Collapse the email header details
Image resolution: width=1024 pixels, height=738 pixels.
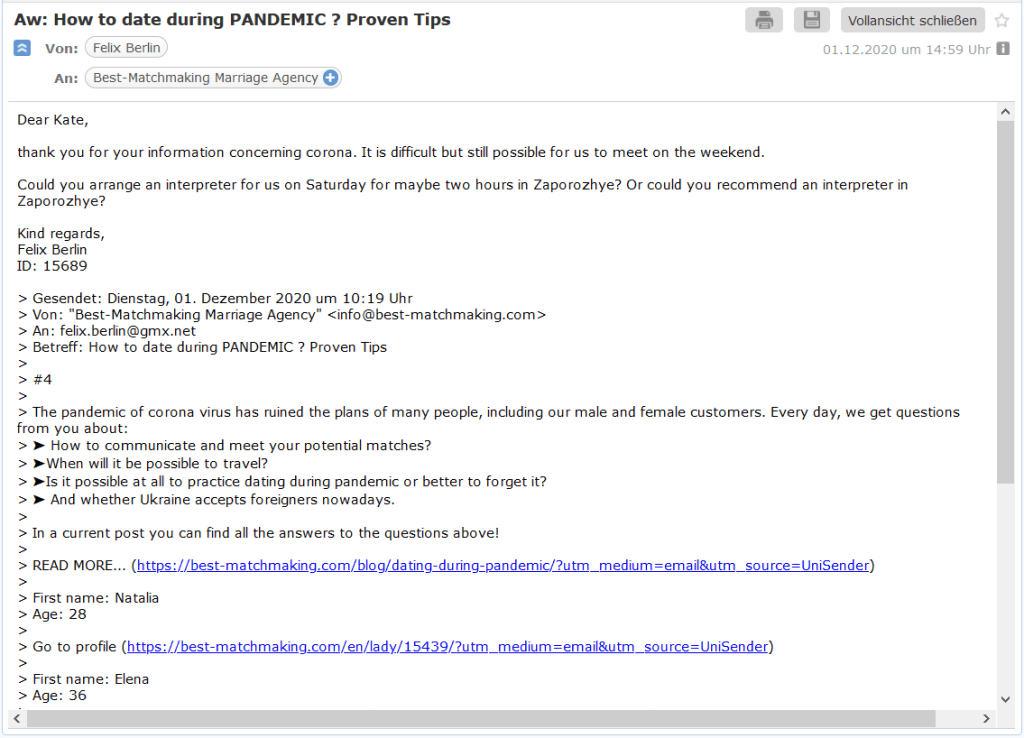tap(22, 48)
